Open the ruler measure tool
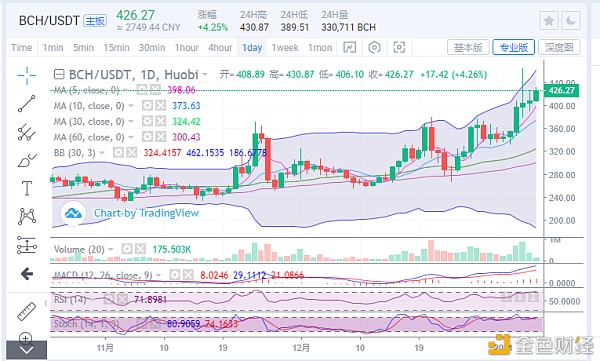This screenshot has width=600, height=361. click(27, 311)
